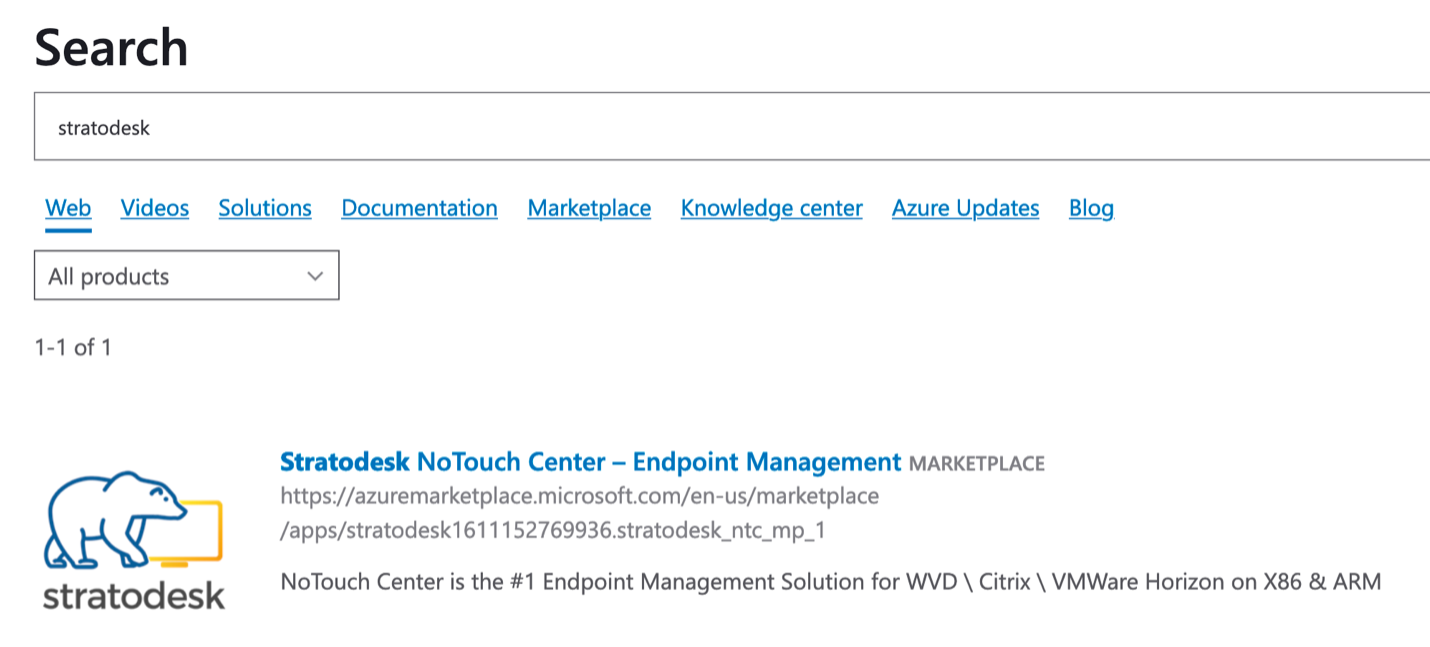Screen dimensions: 1430x647
Task: Expand the All products dropdown
Action: coord(187,276)
